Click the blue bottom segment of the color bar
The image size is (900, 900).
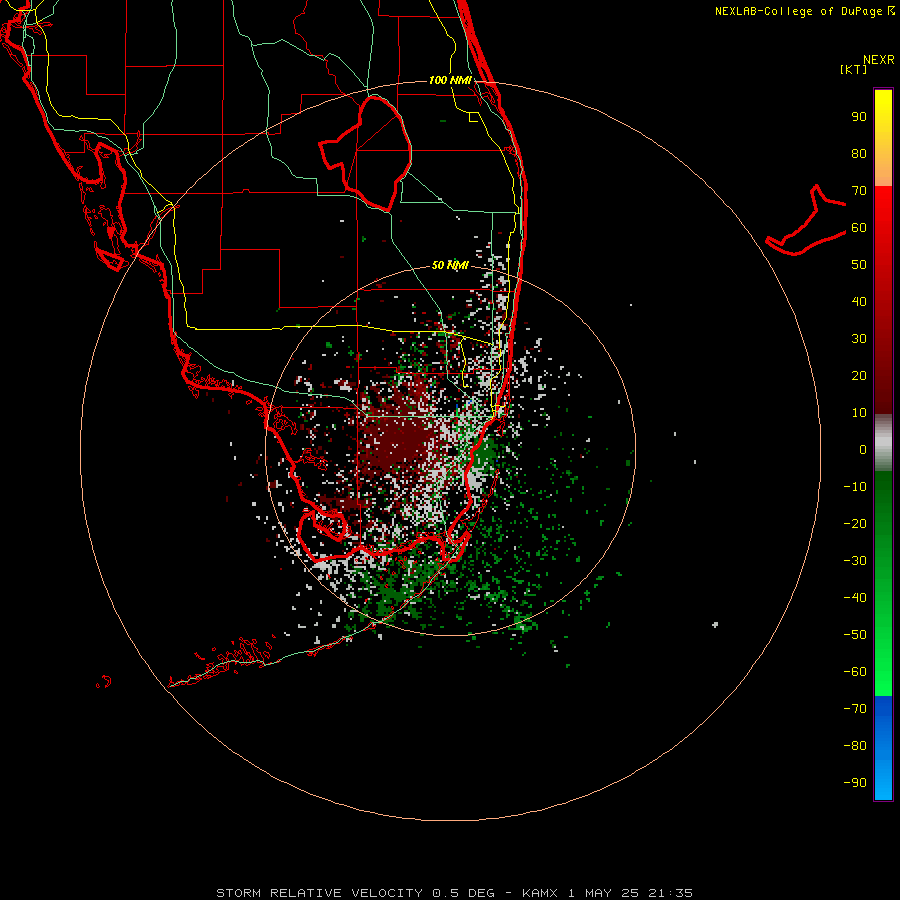click(883, 747)
